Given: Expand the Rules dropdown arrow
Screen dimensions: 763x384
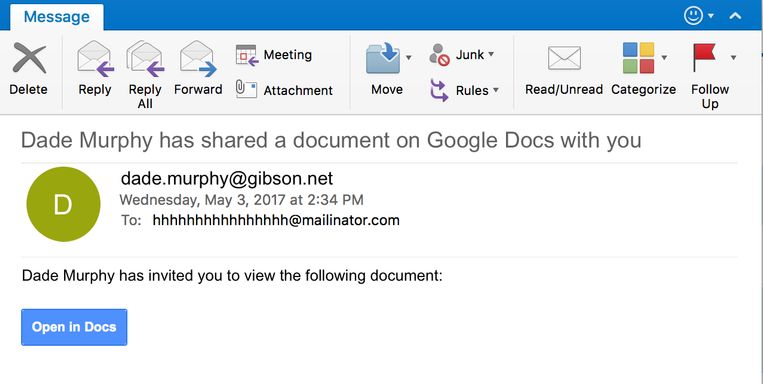Looking at the screenshot, I should 495,90.
